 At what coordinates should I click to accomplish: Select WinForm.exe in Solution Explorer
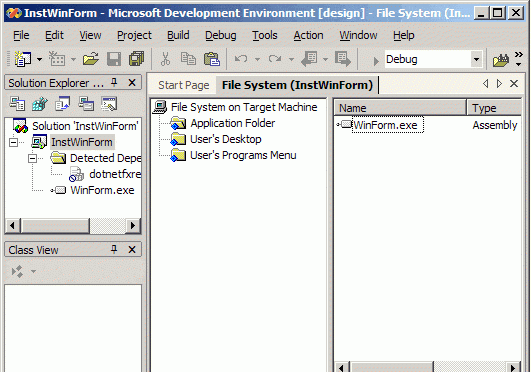pos(102,190)
